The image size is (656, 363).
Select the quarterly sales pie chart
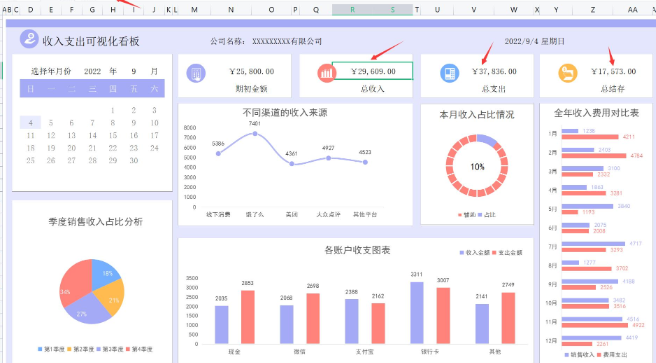[x=92, y=291]
